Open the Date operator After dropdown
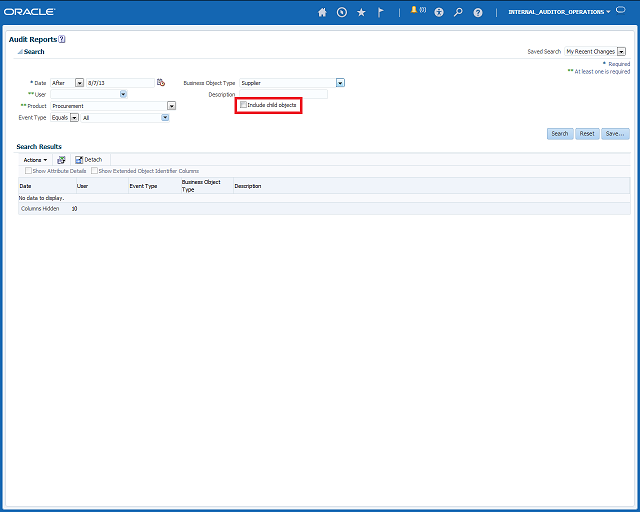Image resolution: width=640 pixels, height=512 pixels. pos(80,83)
